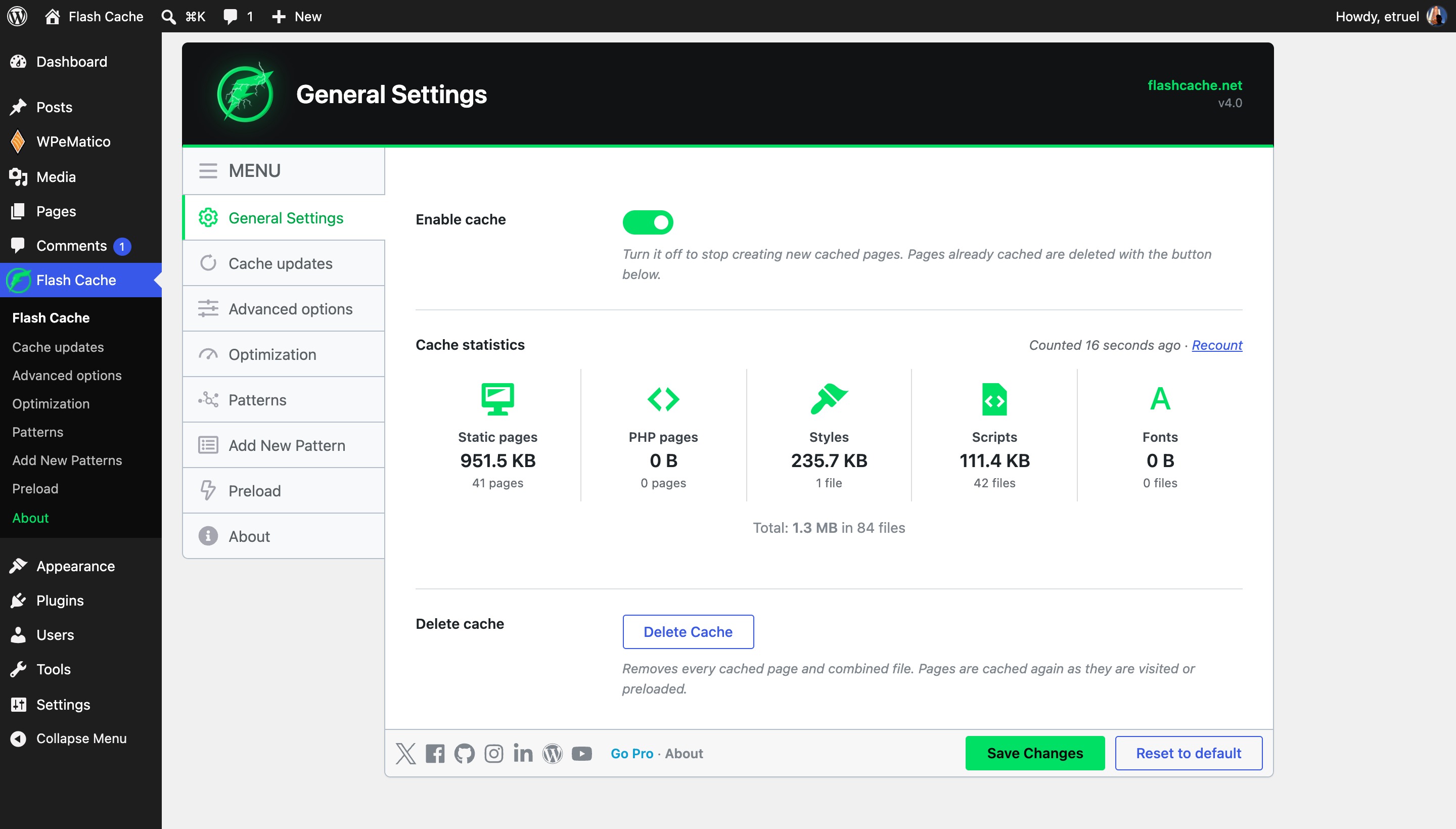Click the user avatar next to Howdy
Image resolution: width=1456 pixels, height=829 pixels.
tap(1436, 16)
